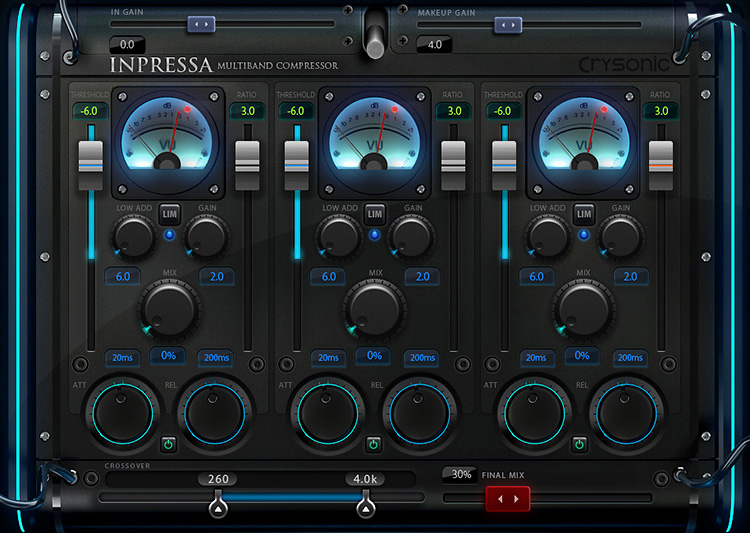Click third band Gain 2.0 value
The height and width of the screenshot is (533, 750).
630,277
